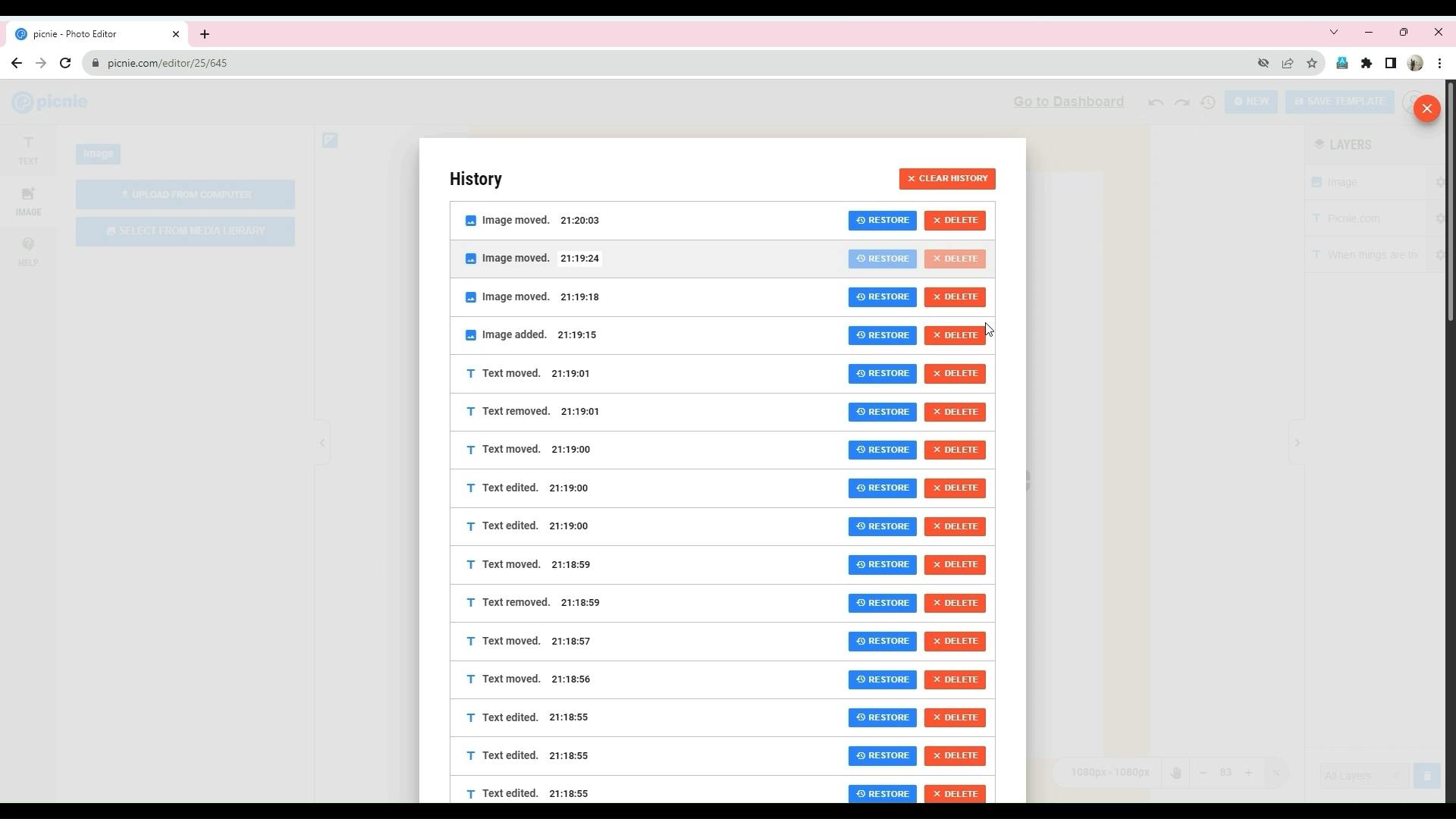The width and height of the screenshot is (1456, 819).
Task: Click the history clock icon in toolbar
Action: click(x=1208, y=101)
